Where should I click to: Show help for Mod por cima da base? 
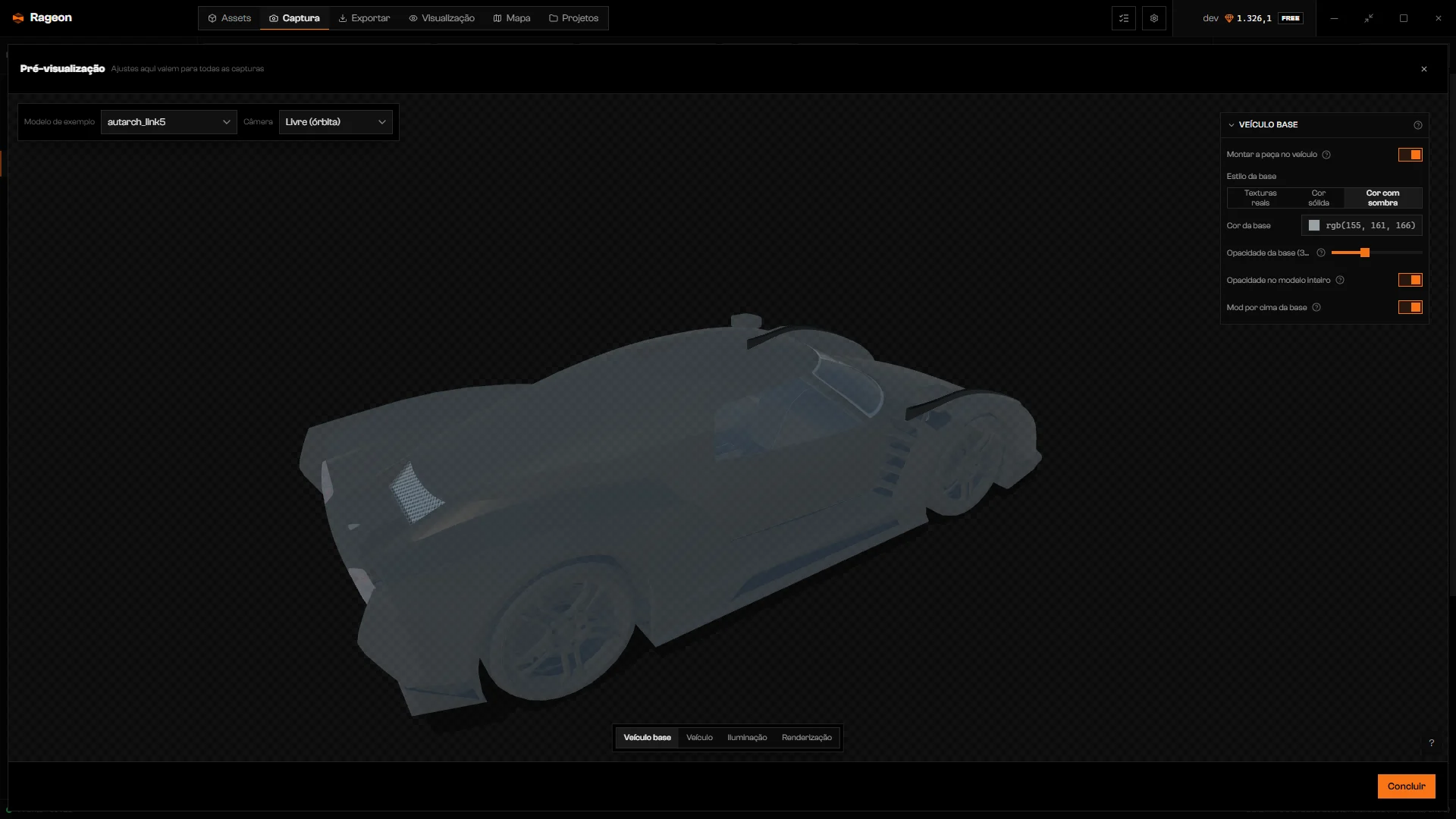1316,307
